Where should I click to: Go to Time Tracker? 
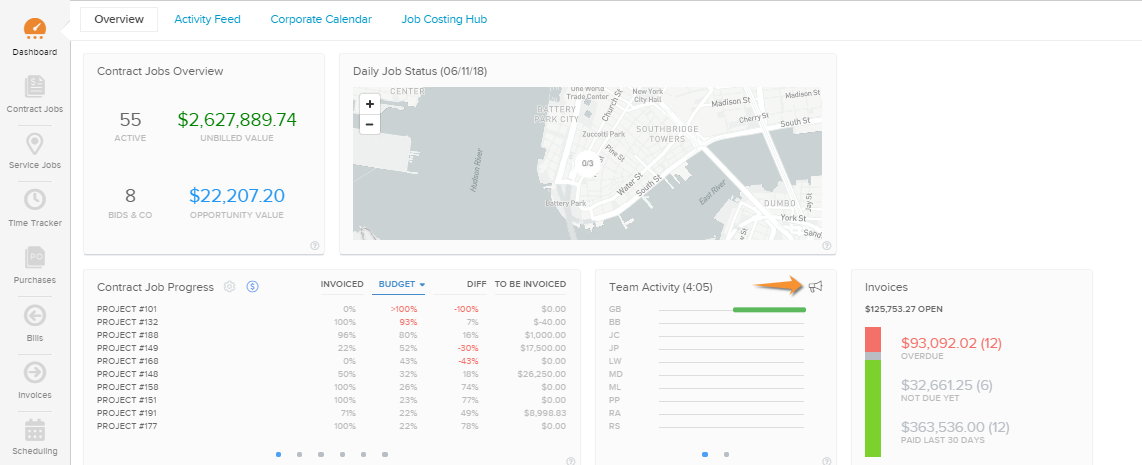pyautogui.click(x=35, y=208)
